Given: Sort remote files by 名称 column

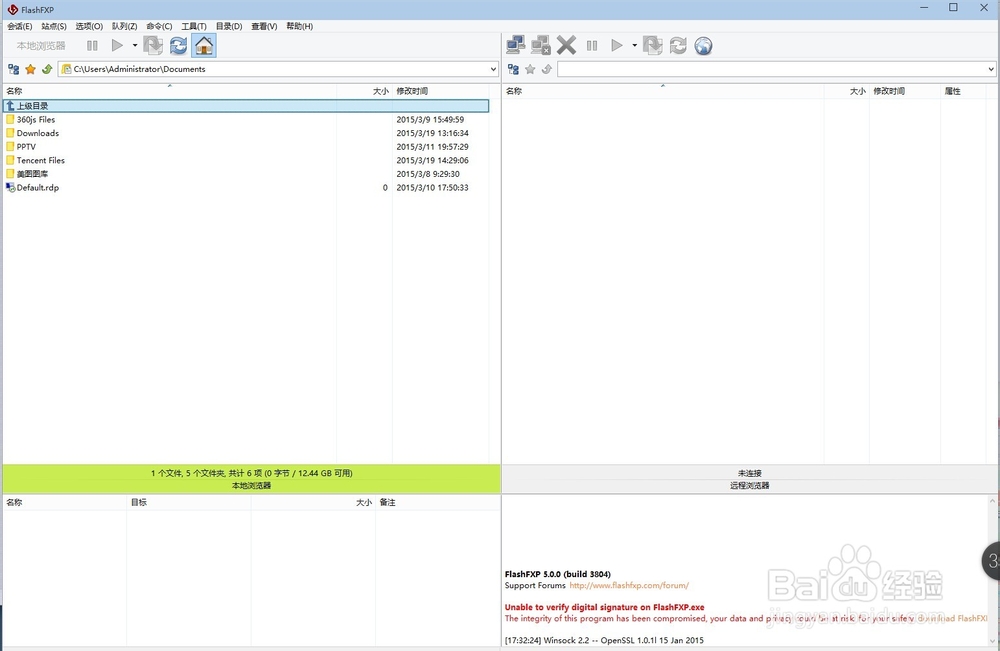Looking at the screenshot, I should click(x=663, y=91).
